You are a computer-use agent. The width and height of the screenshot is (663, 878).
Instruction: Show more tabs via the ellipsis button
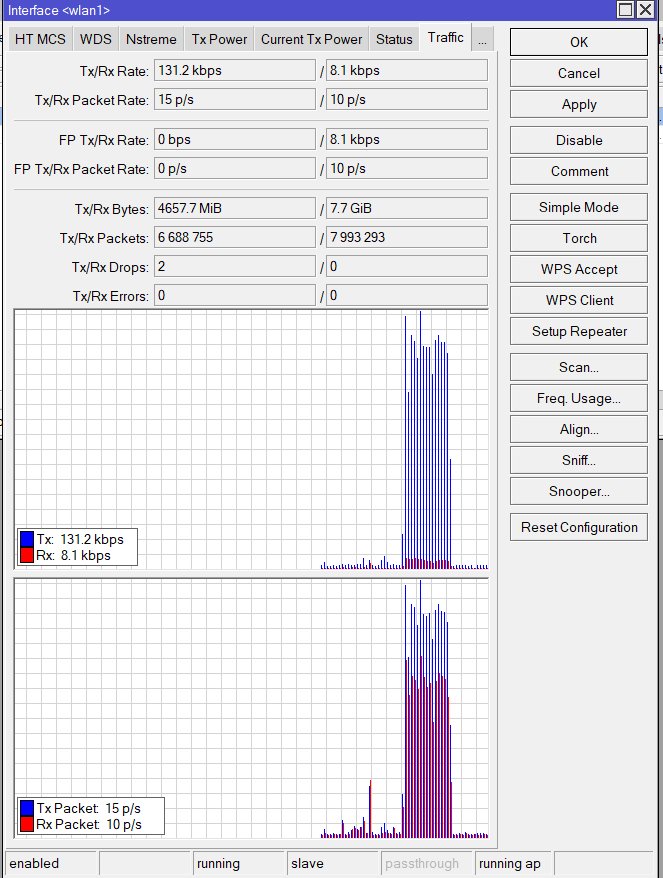483,40
